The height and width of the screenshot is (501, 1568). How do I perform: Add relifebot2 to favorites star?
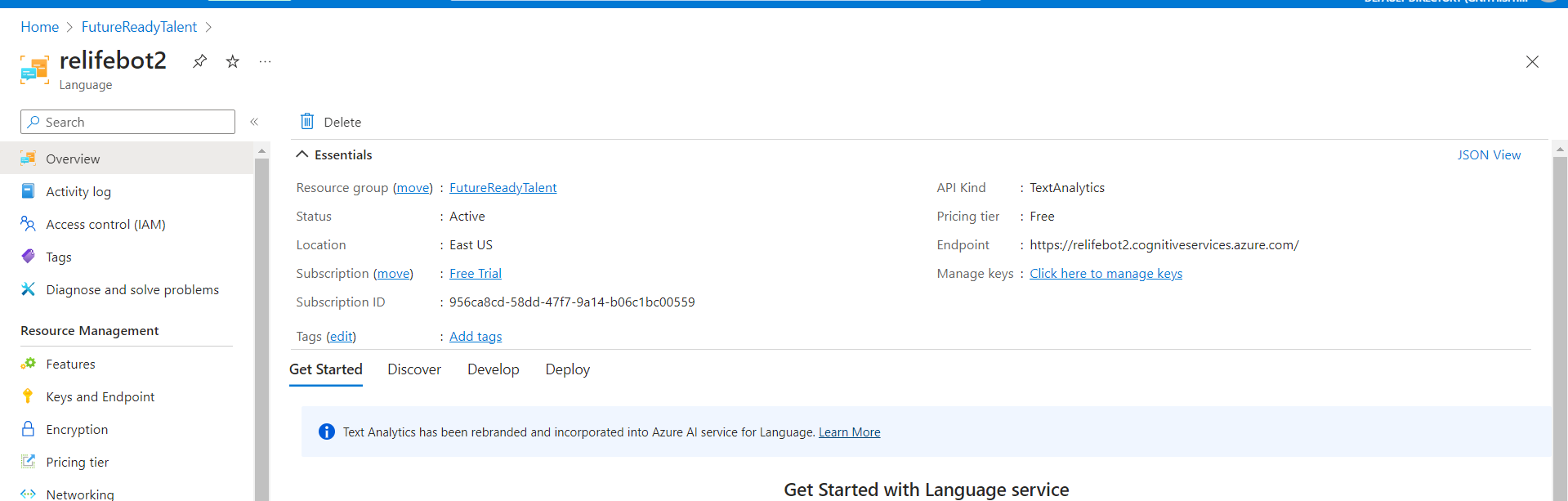[x=233, y=61]
